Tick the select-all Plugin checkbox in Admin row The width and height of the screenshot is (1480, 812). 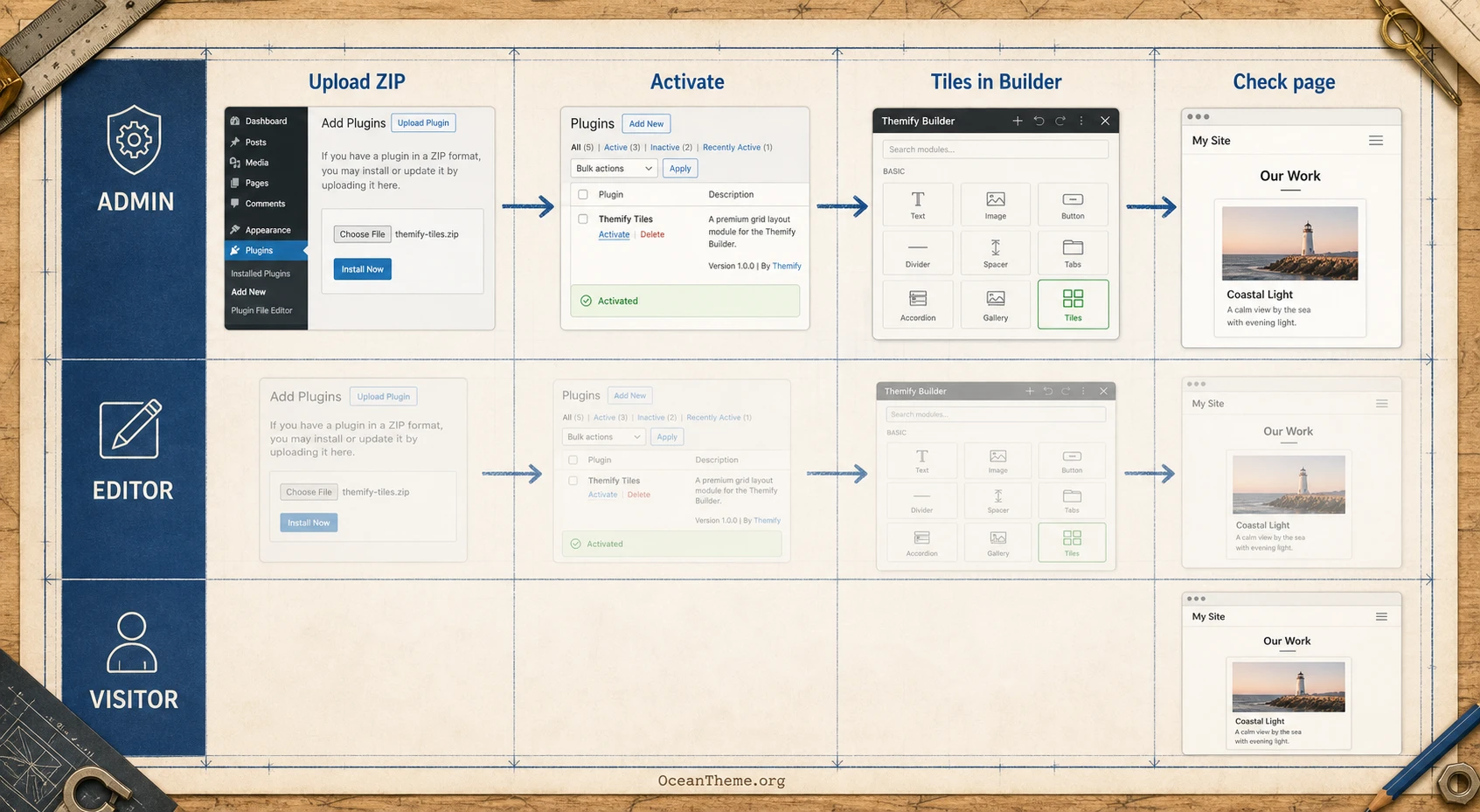(x=583, y=195)
